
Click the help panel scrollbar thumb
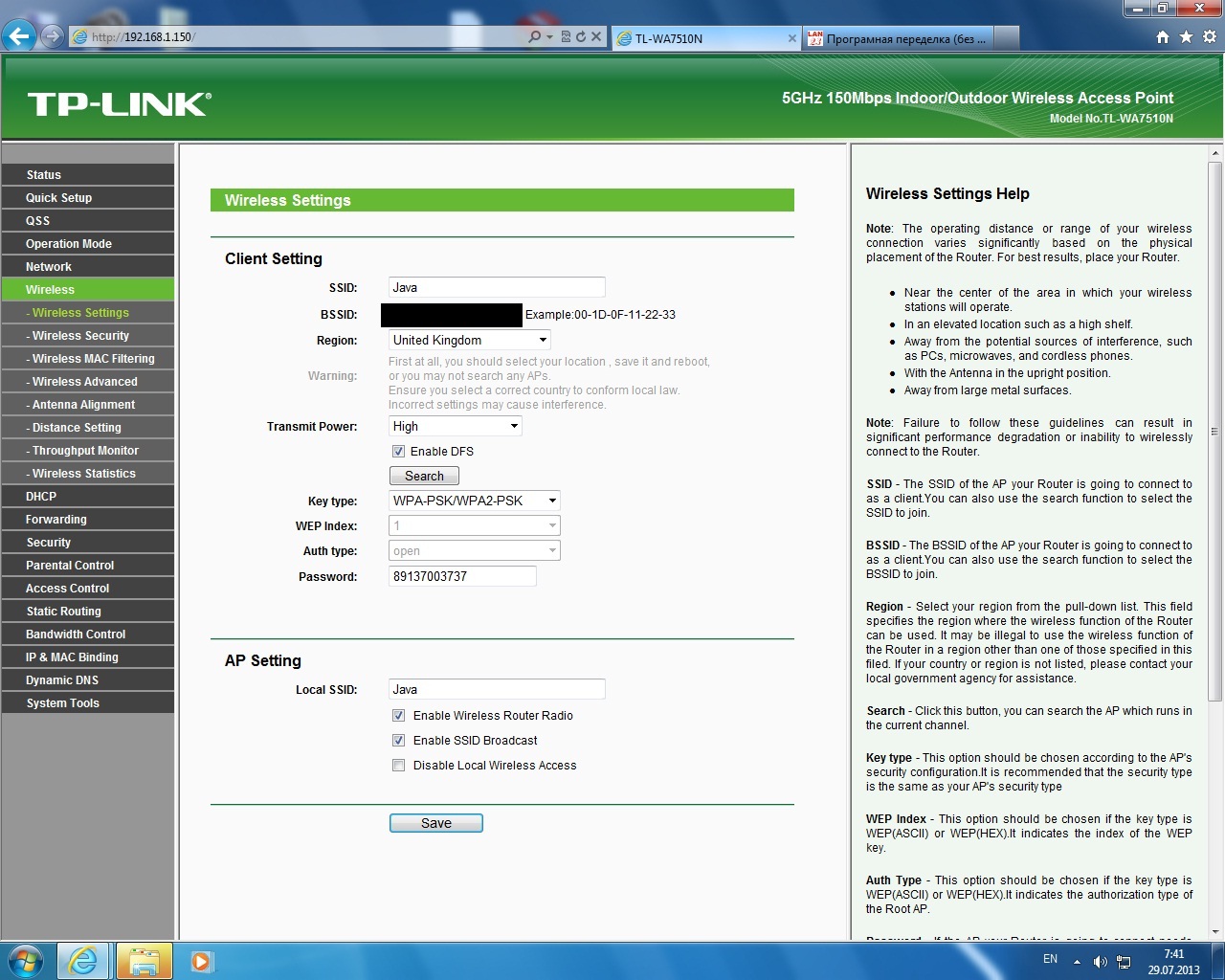(1215, 431)
